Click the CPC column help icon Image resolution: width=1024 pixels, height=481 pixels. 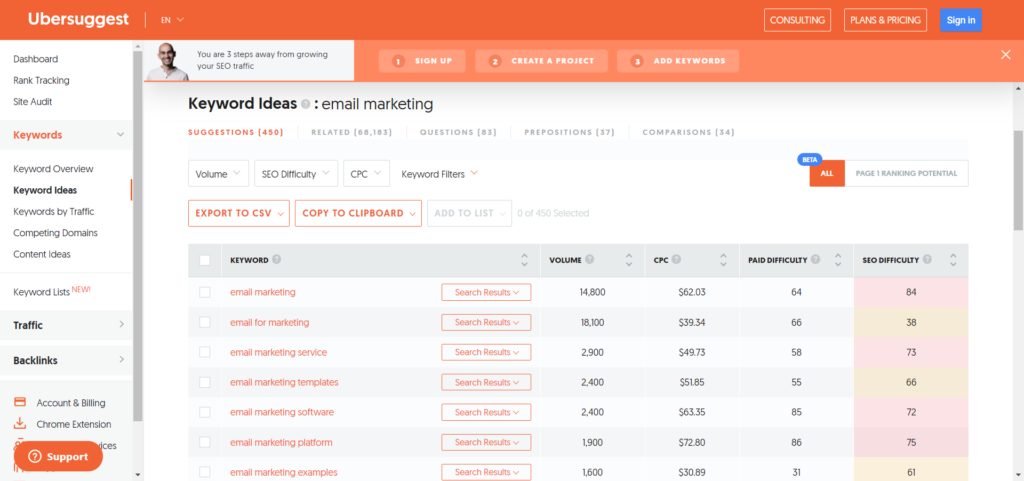(x=677, y=260)
